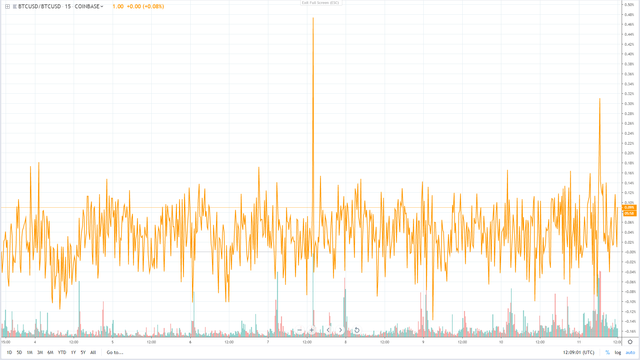Open chart settings gear near time axis

(x=630, y=342)
